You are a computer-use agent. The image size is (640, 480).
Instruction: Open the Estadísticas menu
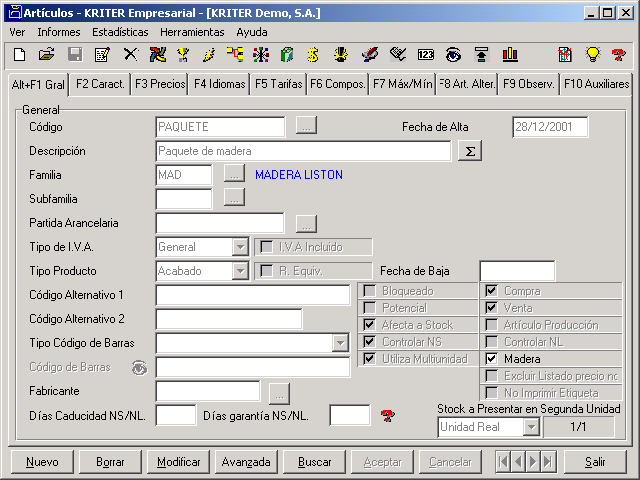[120, 32]
